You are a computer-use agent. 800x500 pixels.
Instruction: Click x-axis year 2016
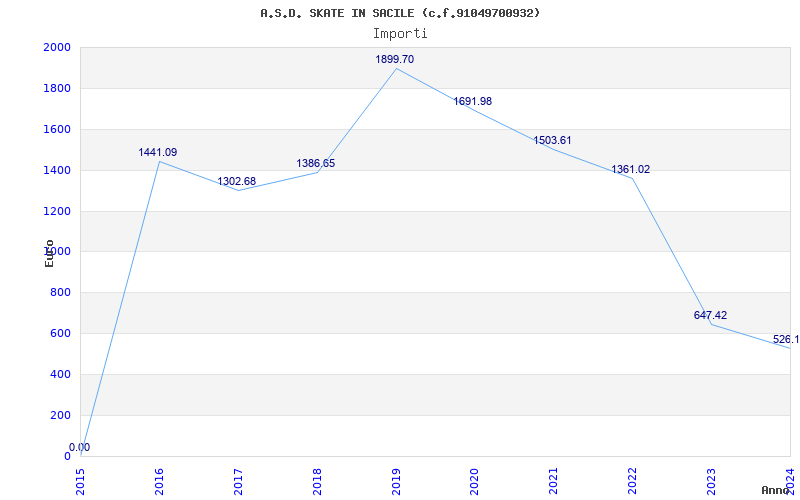tap(159, 481)
